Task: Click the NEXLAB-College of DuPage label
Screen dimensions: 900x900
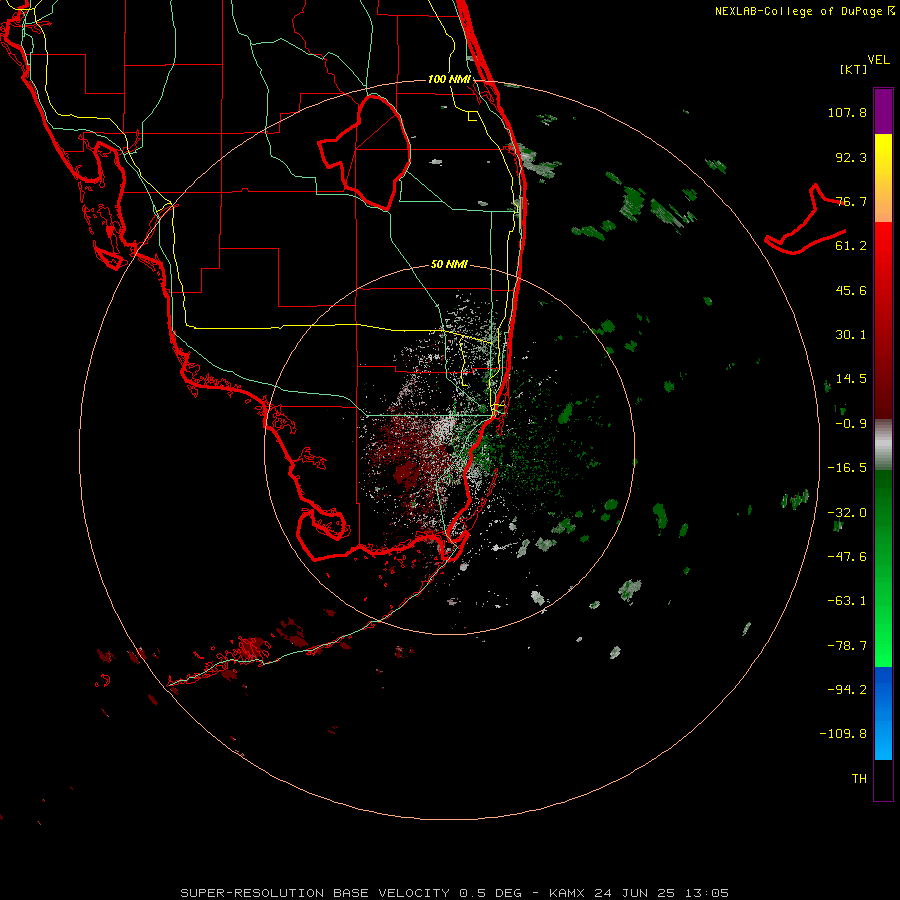Action: tap(798, 11)
